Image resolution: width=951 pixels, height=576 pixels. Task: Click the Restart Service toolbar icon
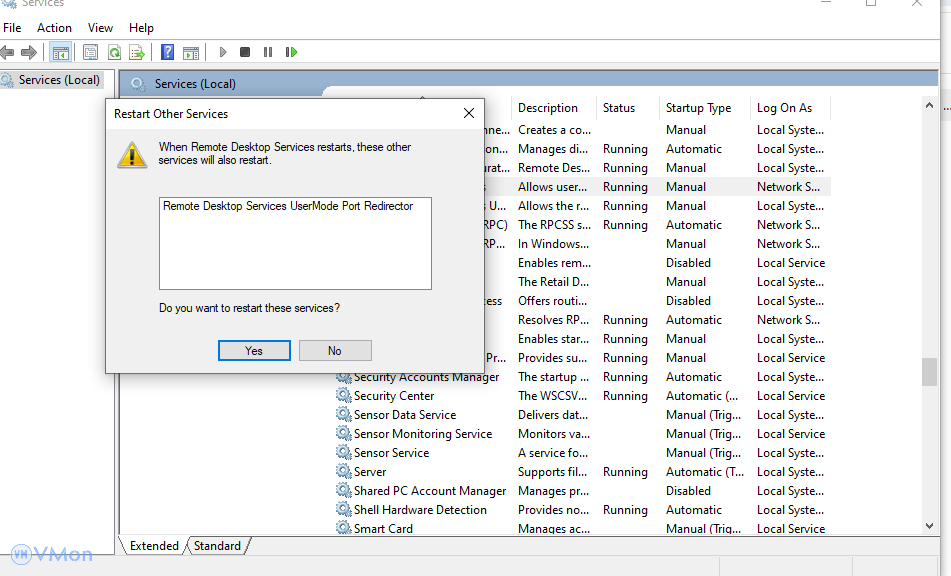pyautogui.click(x=291, y=52)
